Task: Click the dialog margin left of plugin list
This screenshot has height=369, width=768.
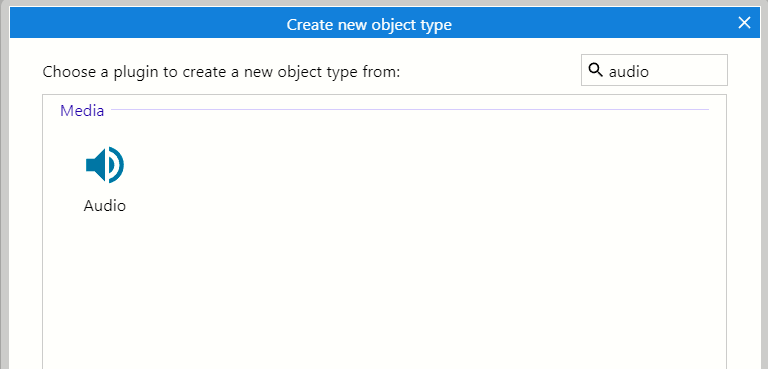Action: (26, 221)
